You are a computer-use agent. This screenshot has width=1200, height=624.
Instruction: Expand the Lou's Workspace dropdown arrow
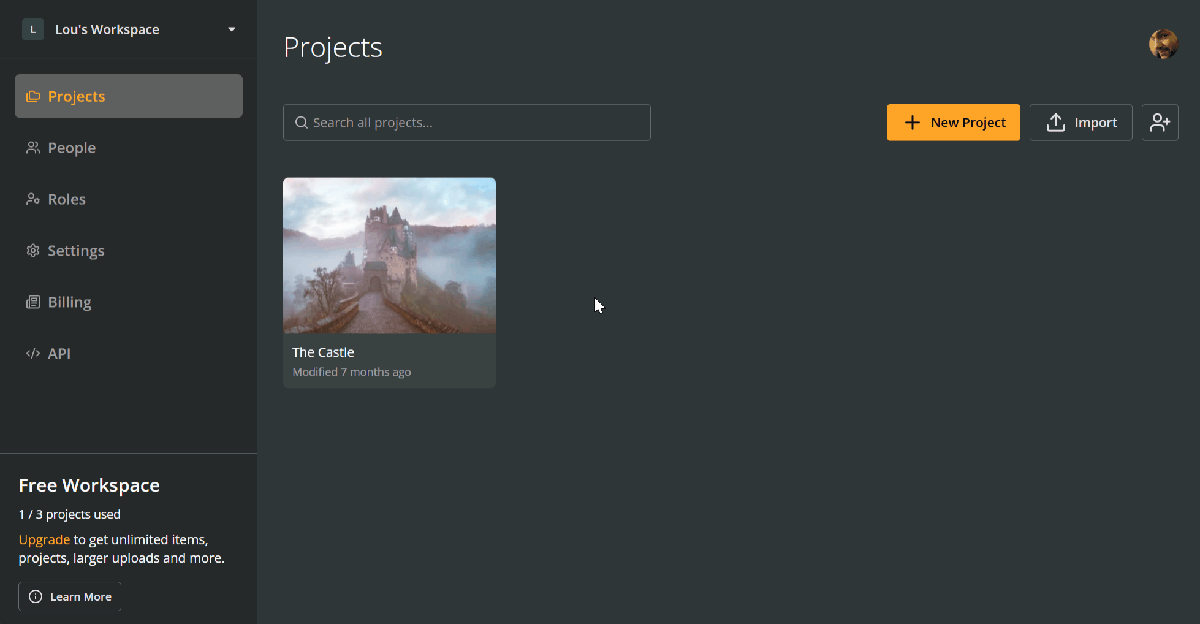pyautogui.click(x=232, y=30)
